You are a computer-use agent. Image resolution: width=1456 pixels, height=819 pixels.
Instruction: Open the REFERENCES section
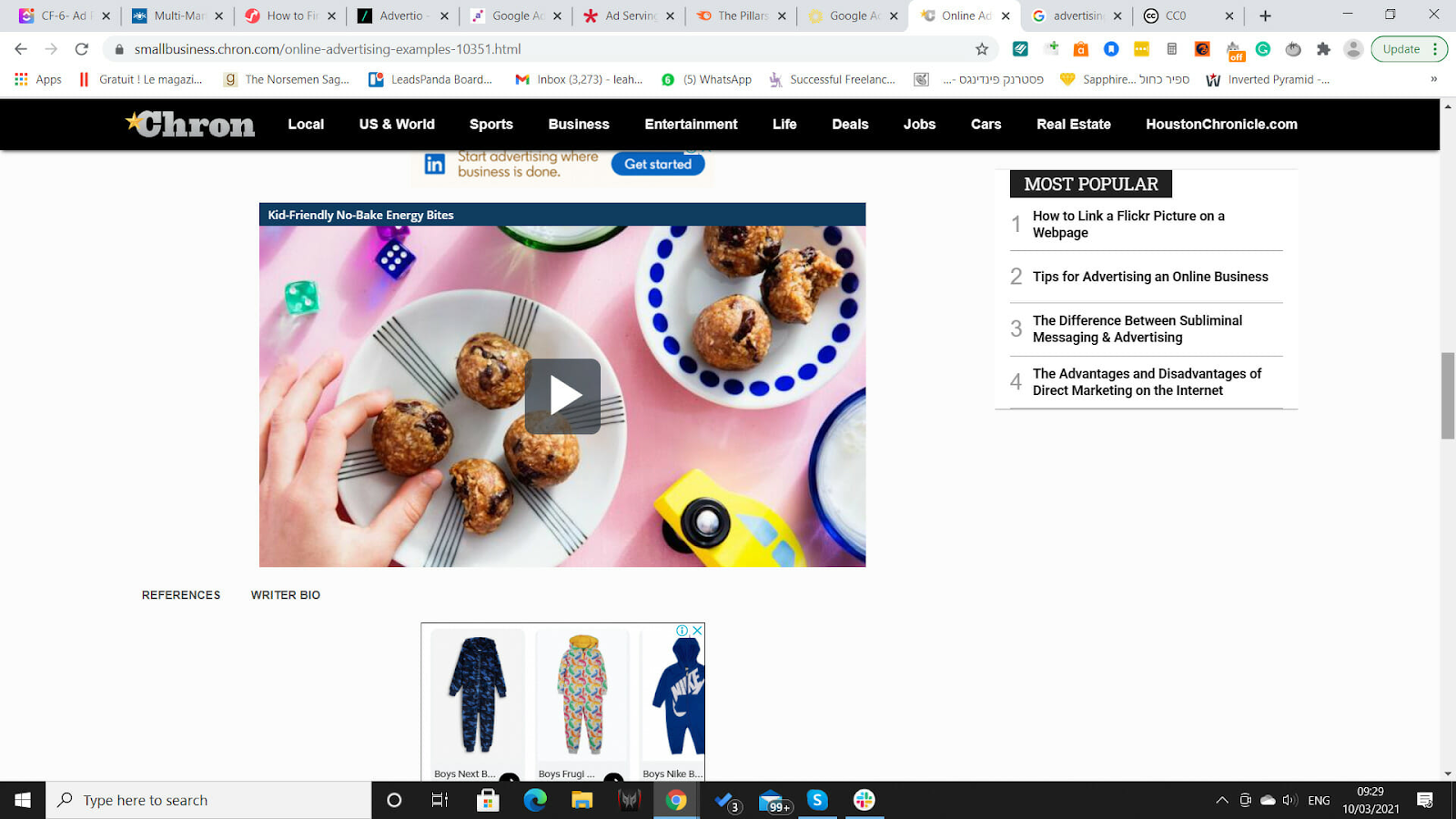pyautogui.click(x=181, y=595)
